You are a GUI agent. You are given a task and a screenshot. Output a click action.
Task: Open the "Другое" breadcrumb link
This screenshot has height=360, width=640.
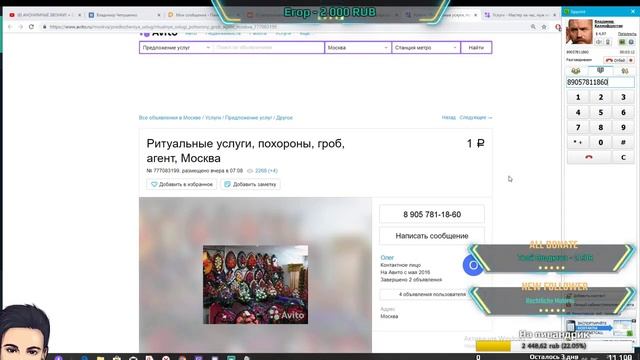pos(284,118)
